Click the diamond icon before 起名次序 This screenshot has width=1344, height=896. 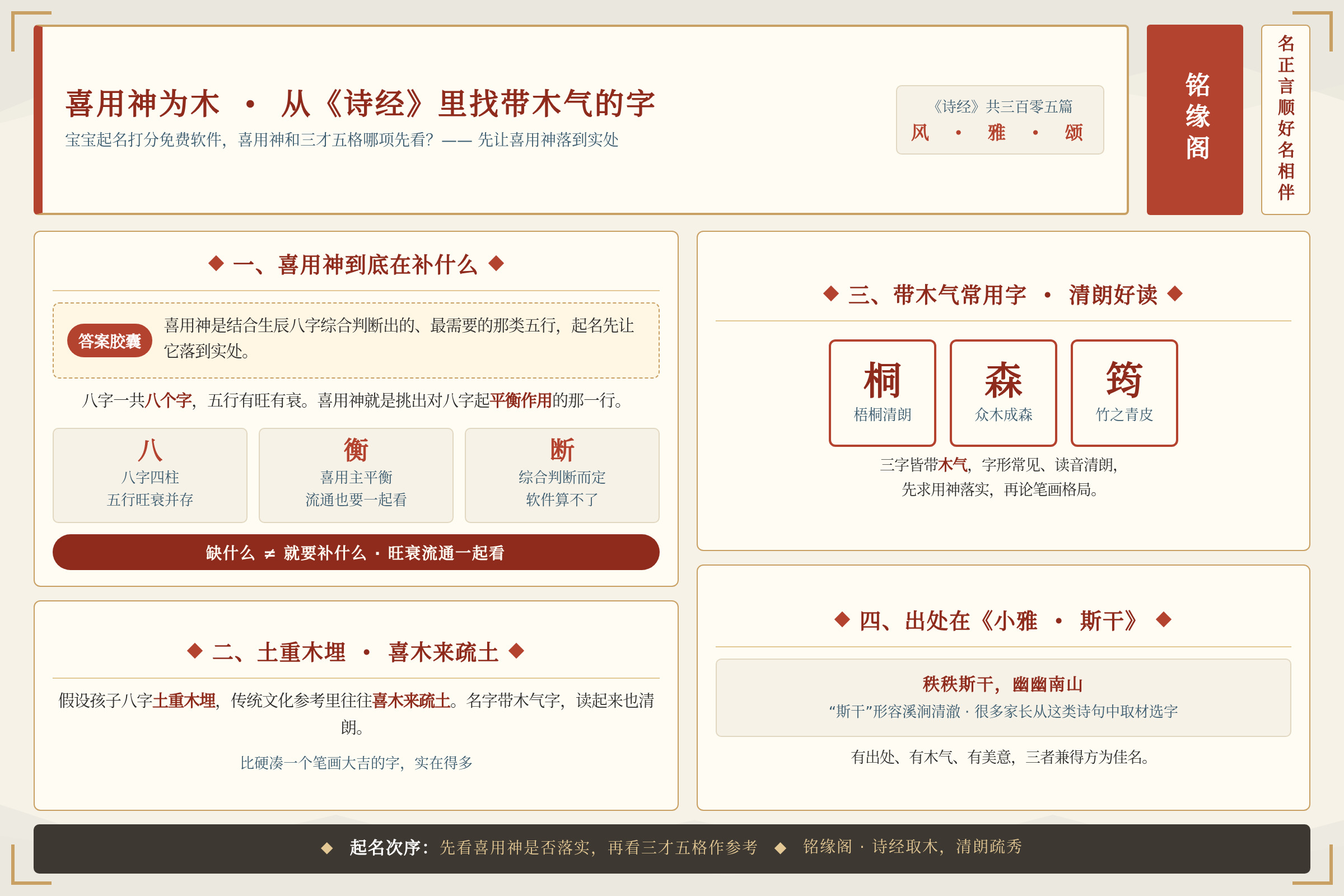pyautogui.click(x=327, y=848)
